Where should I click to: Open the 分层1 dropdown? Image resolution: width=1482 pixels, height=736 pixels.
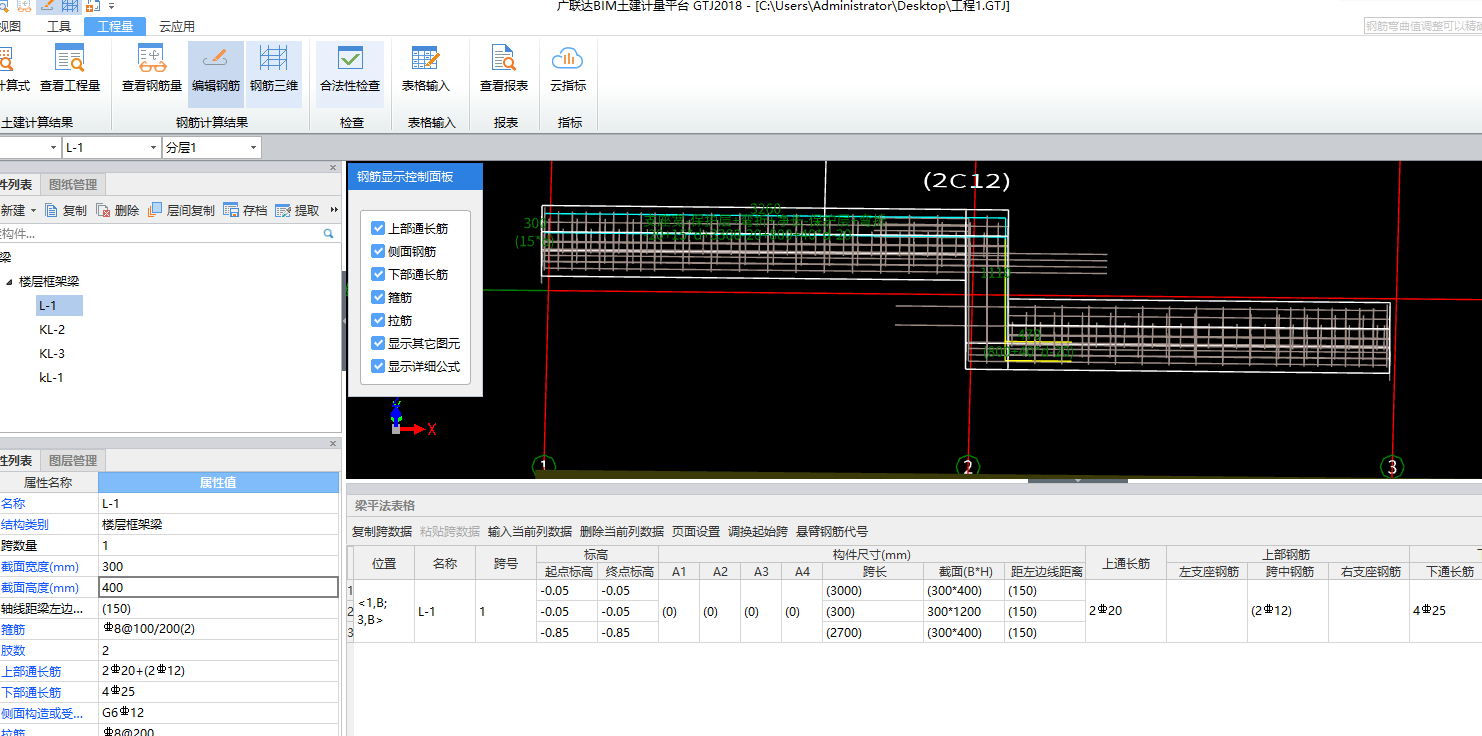[x=254, y=148]
